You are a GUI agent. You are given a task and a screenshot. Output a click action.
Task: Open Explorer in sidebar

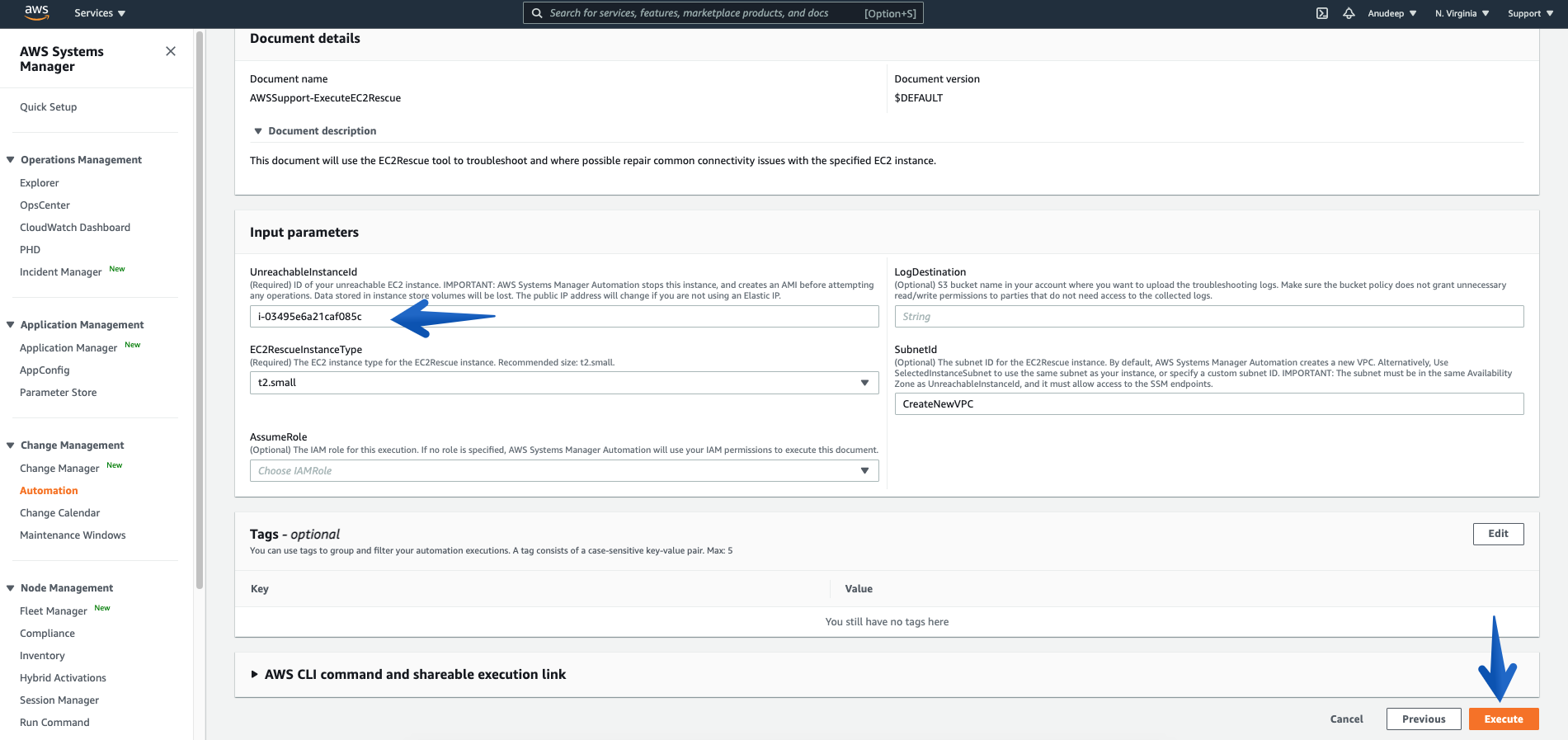(40, 183)
